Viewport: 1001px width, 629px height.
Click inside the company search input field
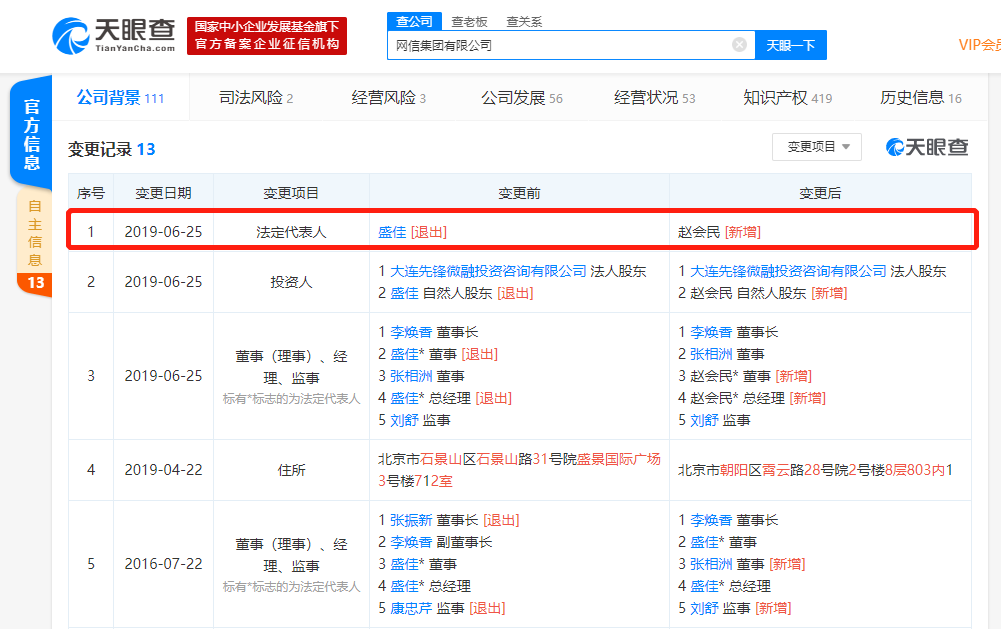[560, 44]
